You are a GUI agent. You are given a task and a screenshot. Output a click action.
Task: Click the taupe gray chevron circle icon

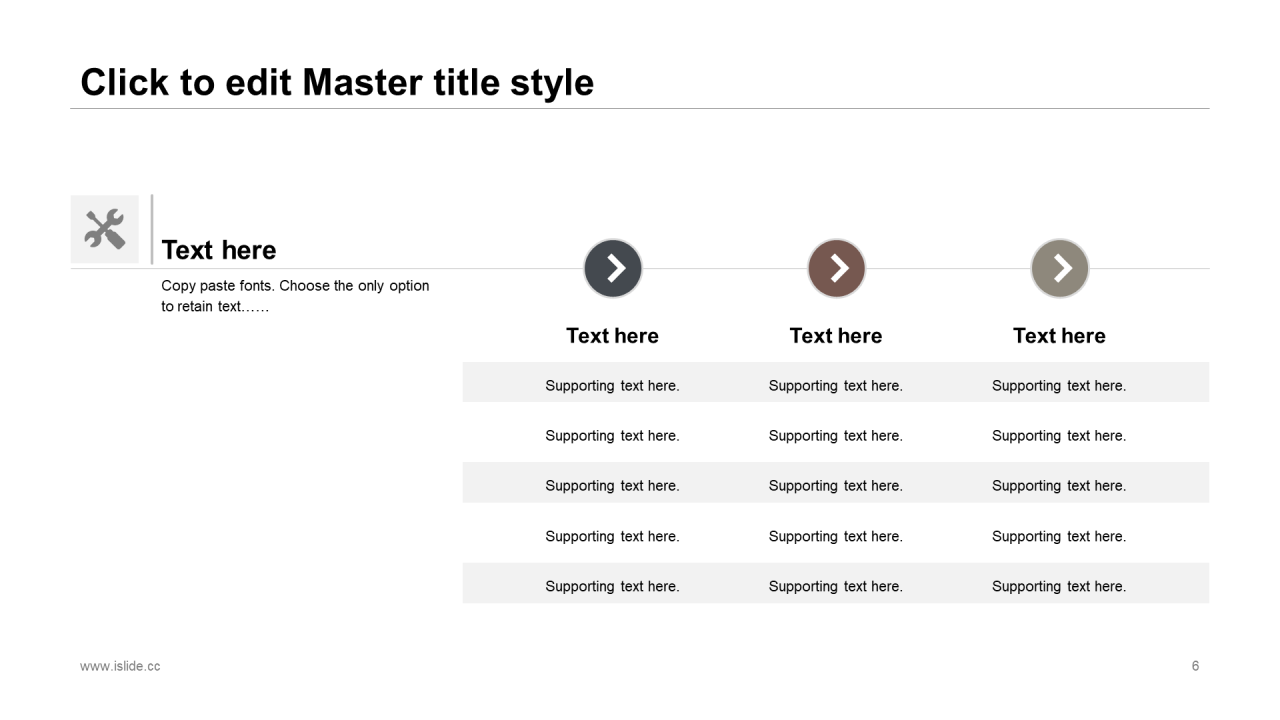(x=1060, y=268)
